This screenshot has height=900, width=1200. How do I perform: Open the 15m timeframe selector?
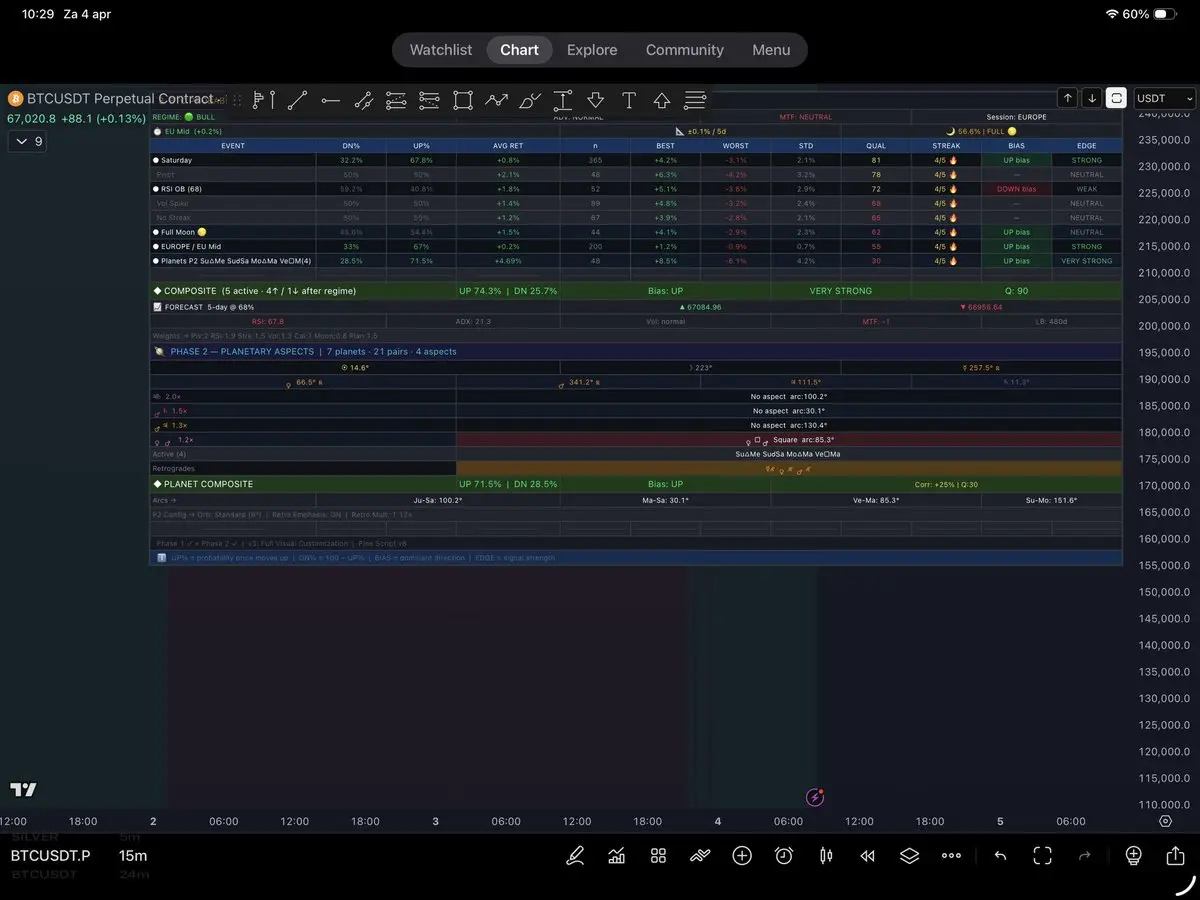point(133,856)
